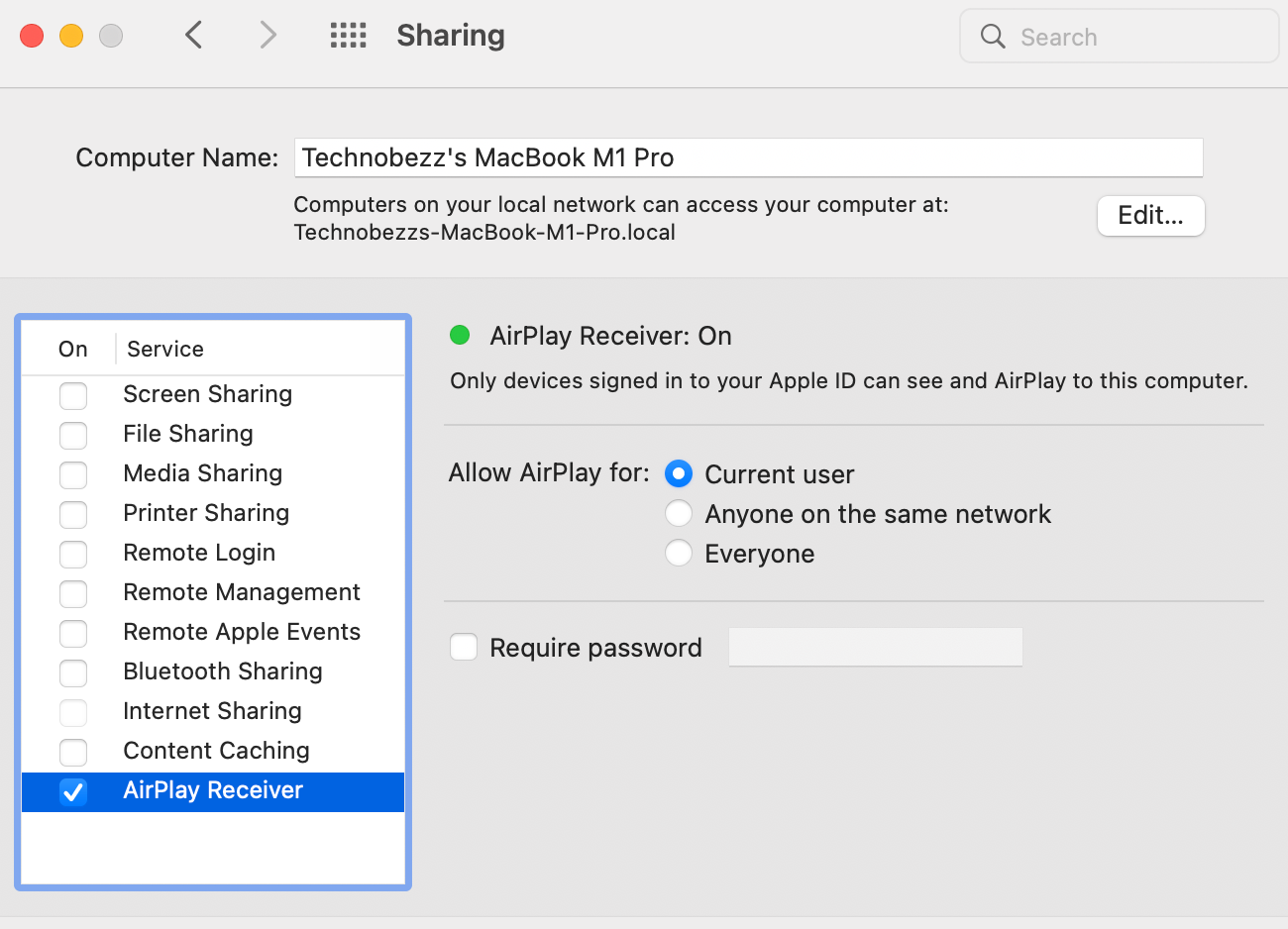The image size is (1288, 929).
Task: Focus the Search field
Action: tap(1120, 37)
